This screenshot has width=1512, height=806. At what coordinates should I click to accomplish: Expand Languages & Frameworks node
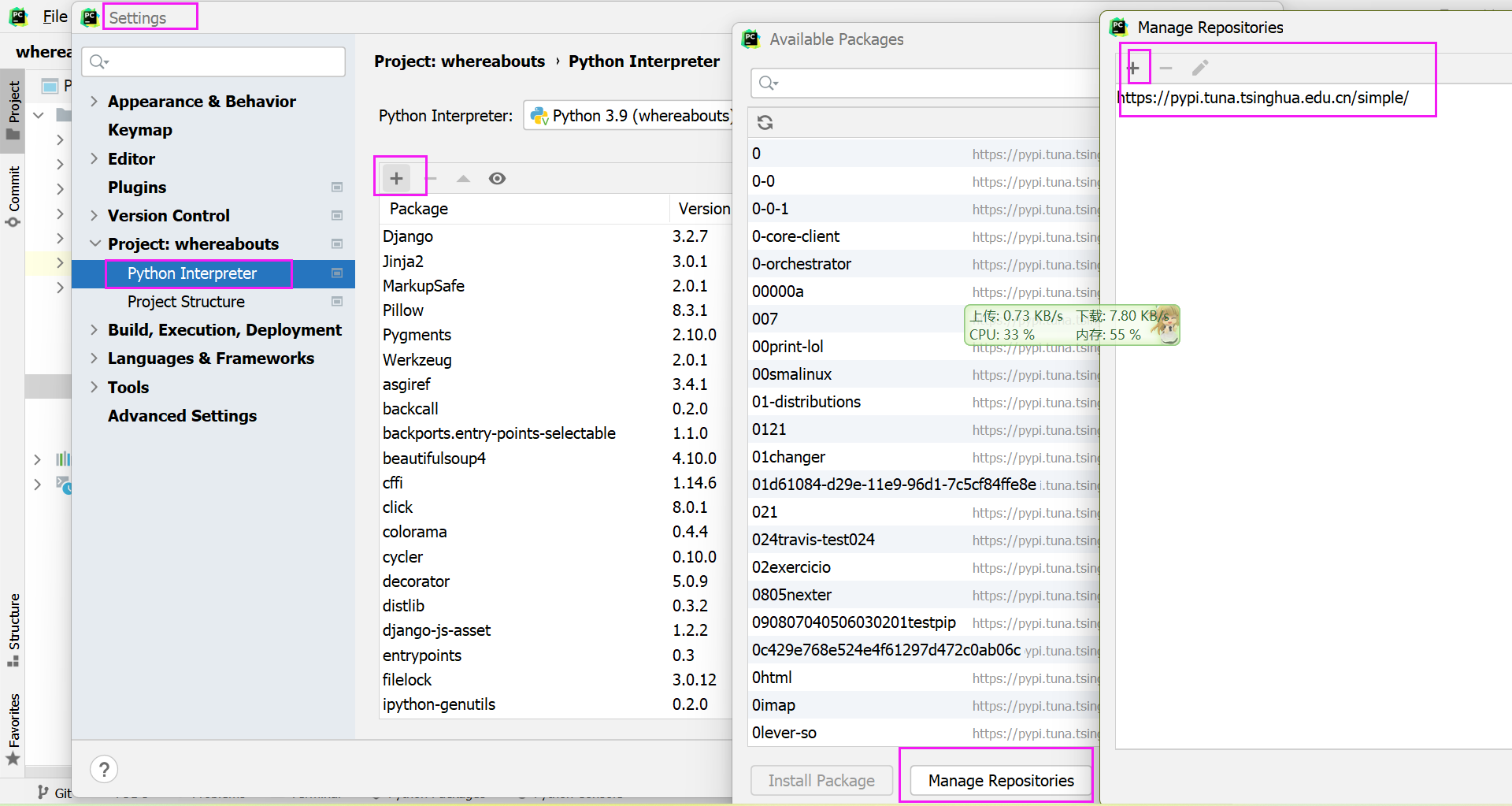coord(94,358)
